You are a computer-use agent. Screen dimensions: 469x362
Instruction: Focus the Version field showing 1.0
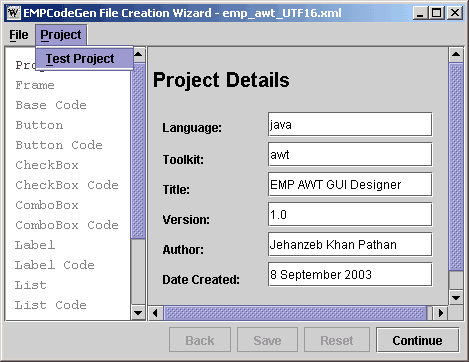pyautogui.click(x=350, y=214)
